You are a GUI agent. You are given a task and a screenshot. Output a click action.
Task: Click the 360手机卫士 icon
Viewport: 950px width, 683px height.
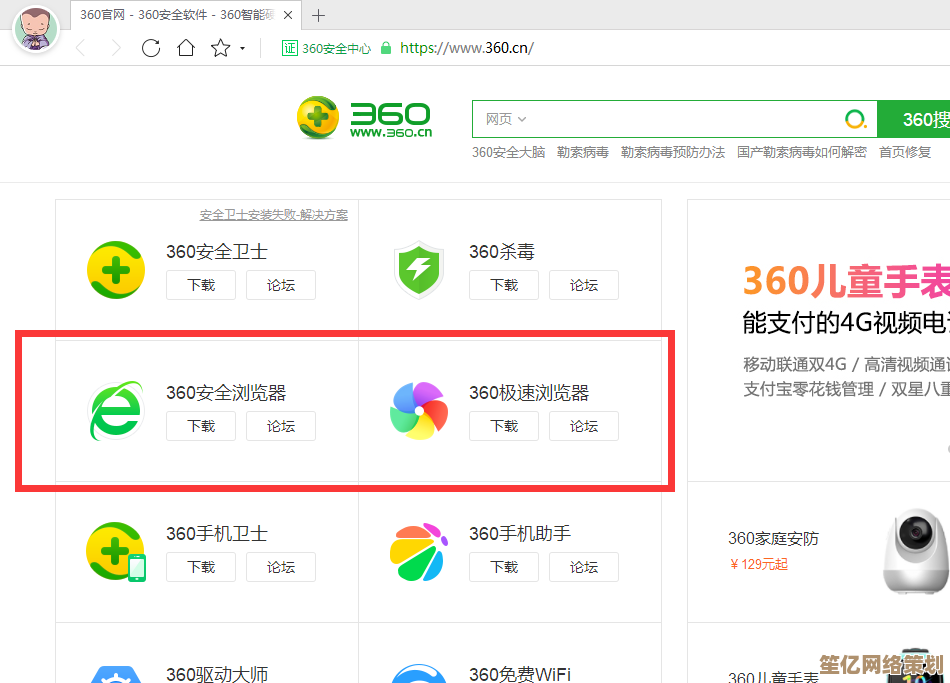point(116,552)
